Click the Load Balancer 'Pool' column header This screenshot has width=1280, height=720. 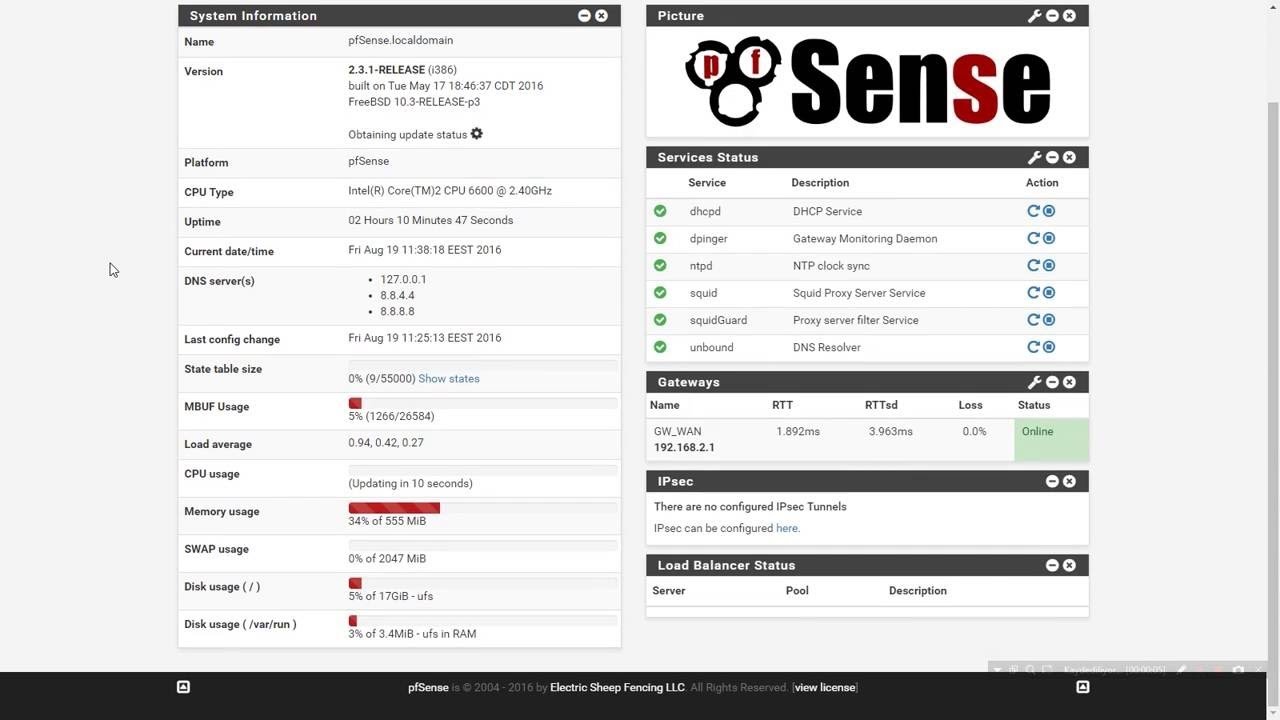(797, 591)
